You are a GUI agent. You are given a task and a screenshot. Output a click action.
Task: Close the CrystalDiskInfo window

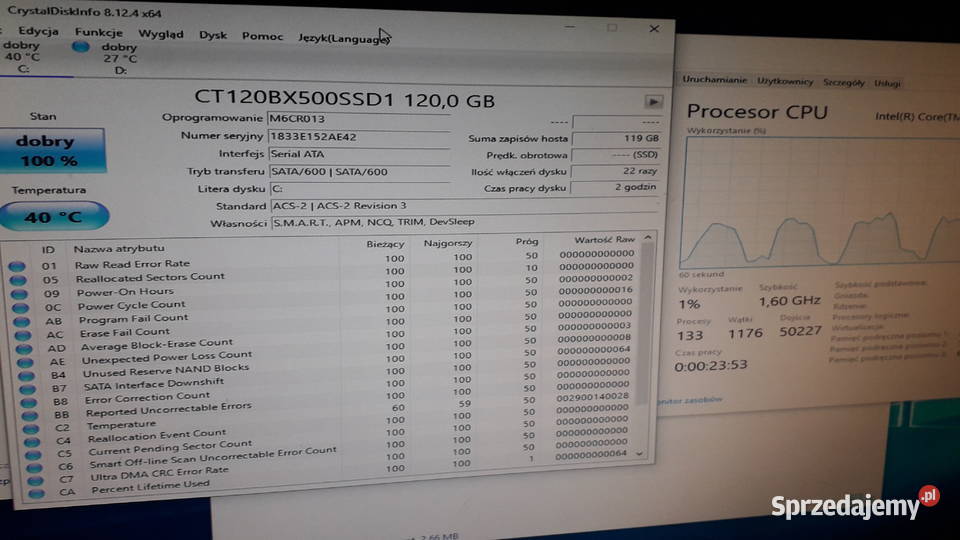(654, 29)
